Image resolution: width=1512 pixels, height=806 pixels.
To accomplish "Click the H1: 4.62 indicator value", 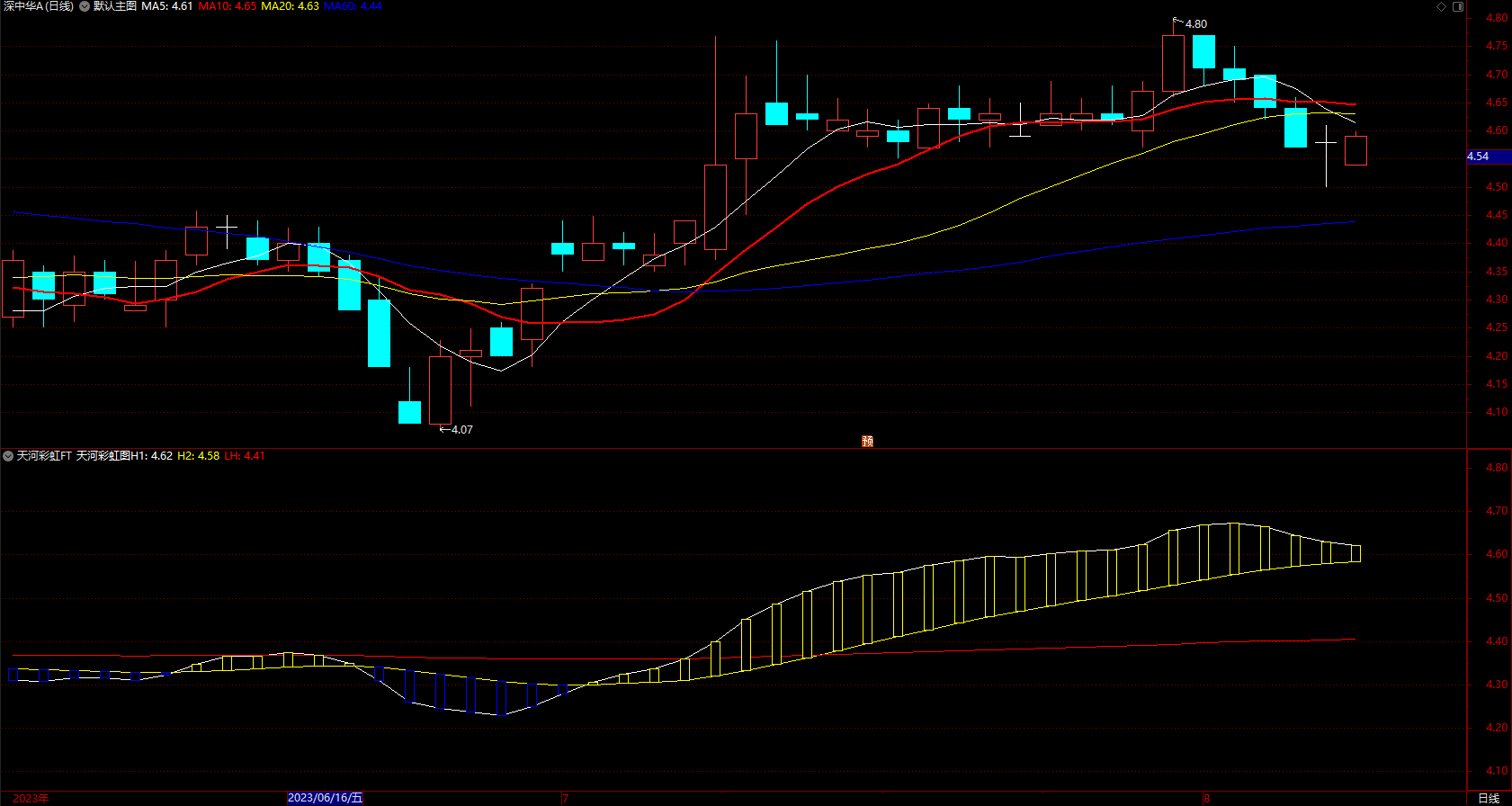I will (x=152, y=456).
